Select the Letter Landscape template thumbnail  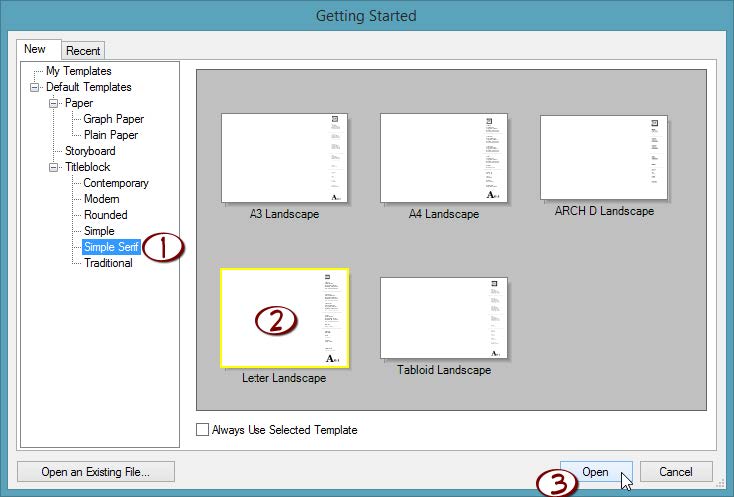[x=284, y=318]
